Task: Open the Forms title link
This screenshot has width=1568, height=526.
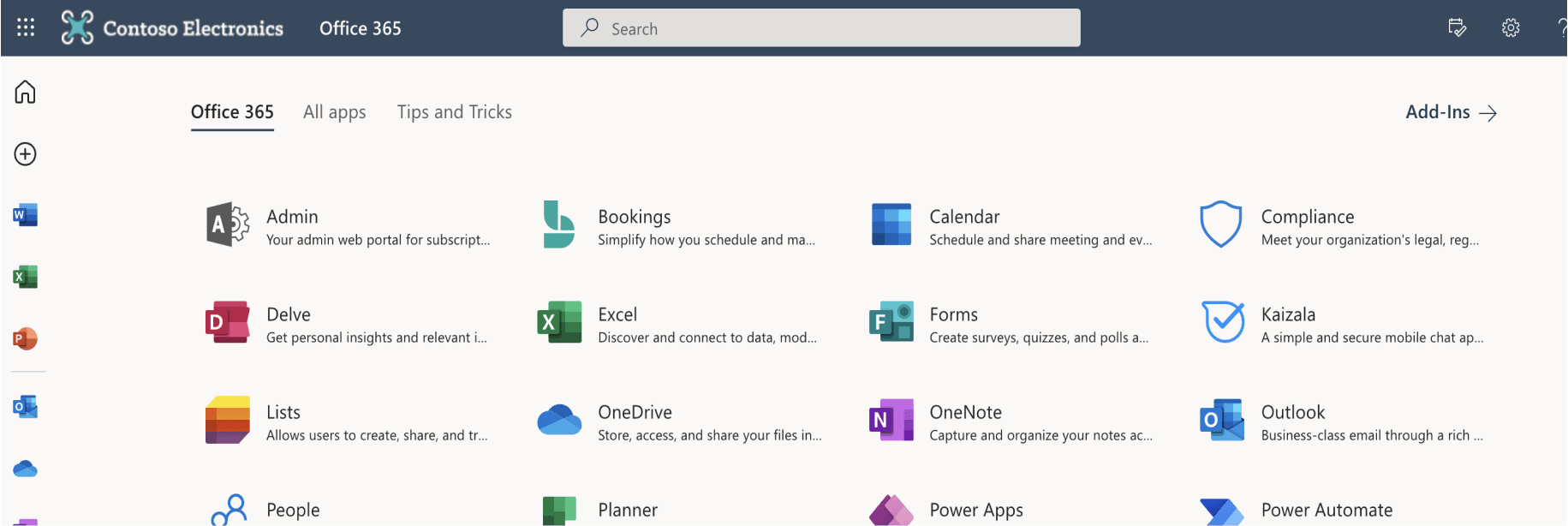Action: [954, 314]
